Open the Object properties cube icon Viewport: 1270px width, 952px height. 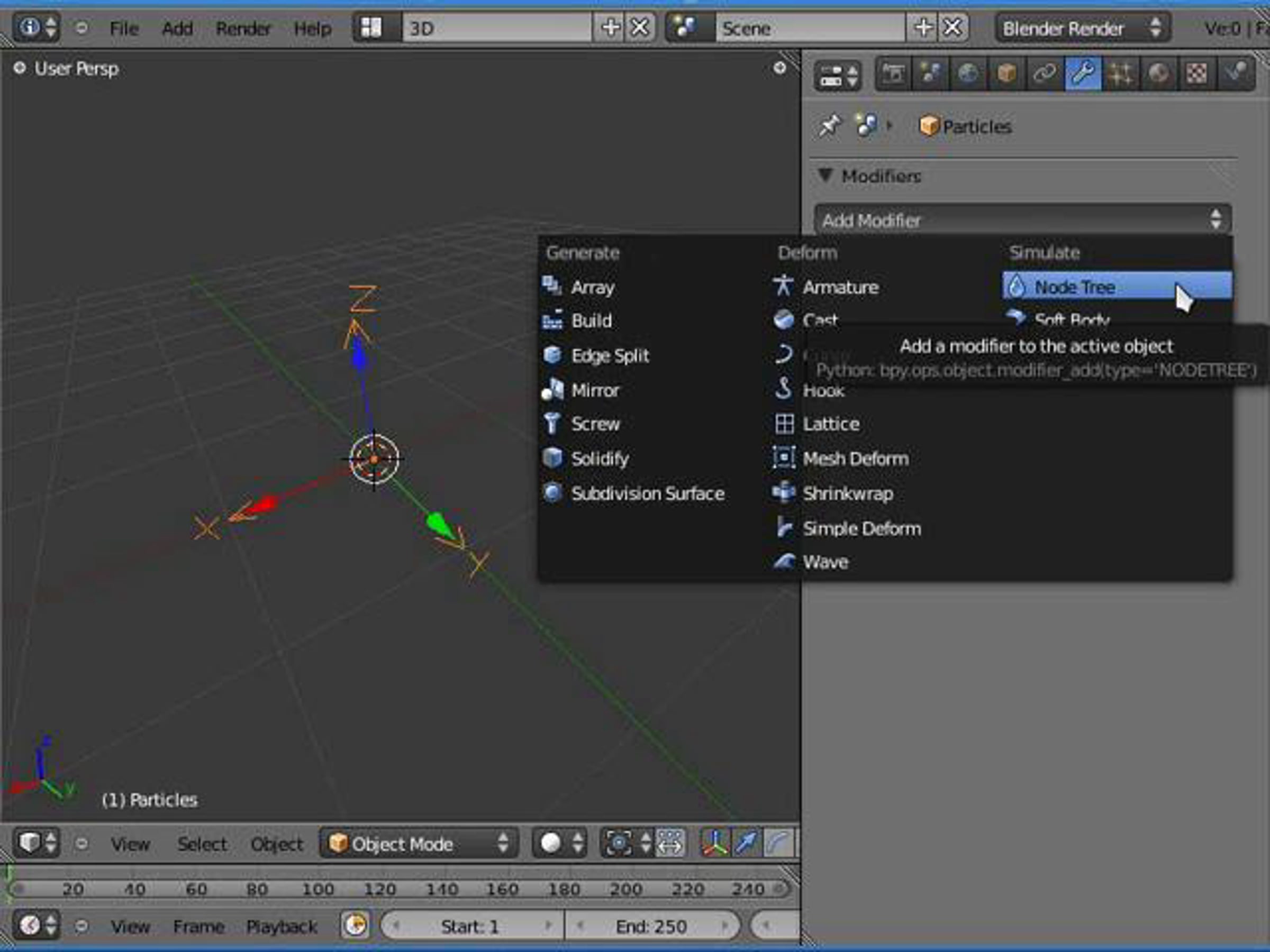point(1006,74)
